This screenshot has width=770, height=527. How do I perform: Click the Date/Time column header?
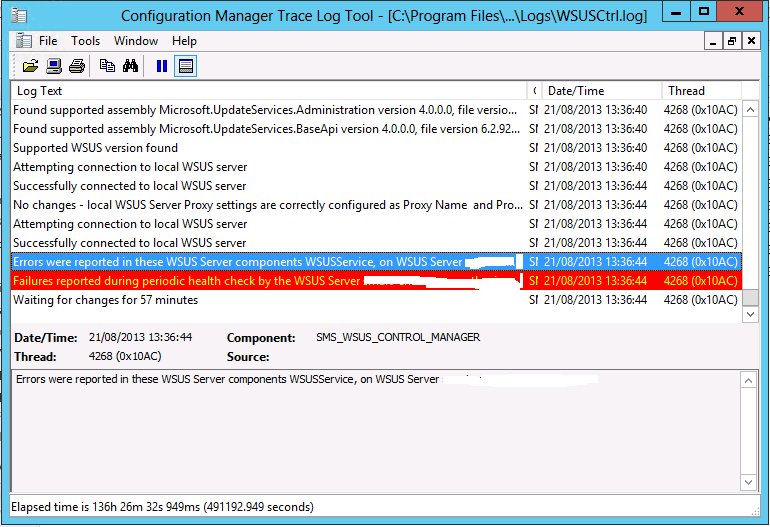coord(602,91)
